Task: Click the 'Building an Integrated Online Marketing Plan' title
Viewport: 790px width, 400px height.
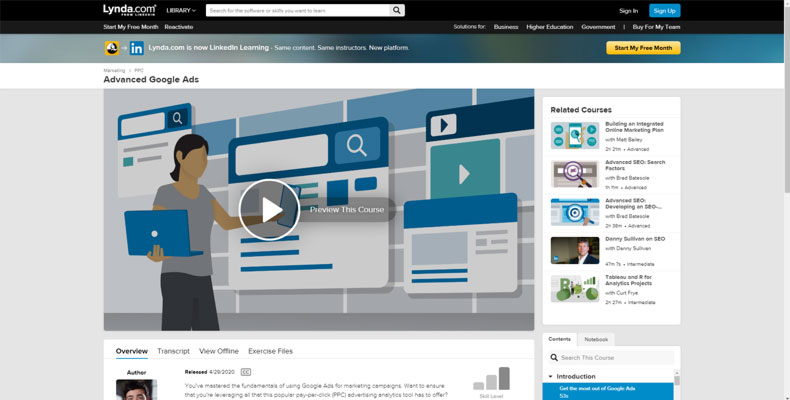Action: pyautogui.click(x=634, y=127)
